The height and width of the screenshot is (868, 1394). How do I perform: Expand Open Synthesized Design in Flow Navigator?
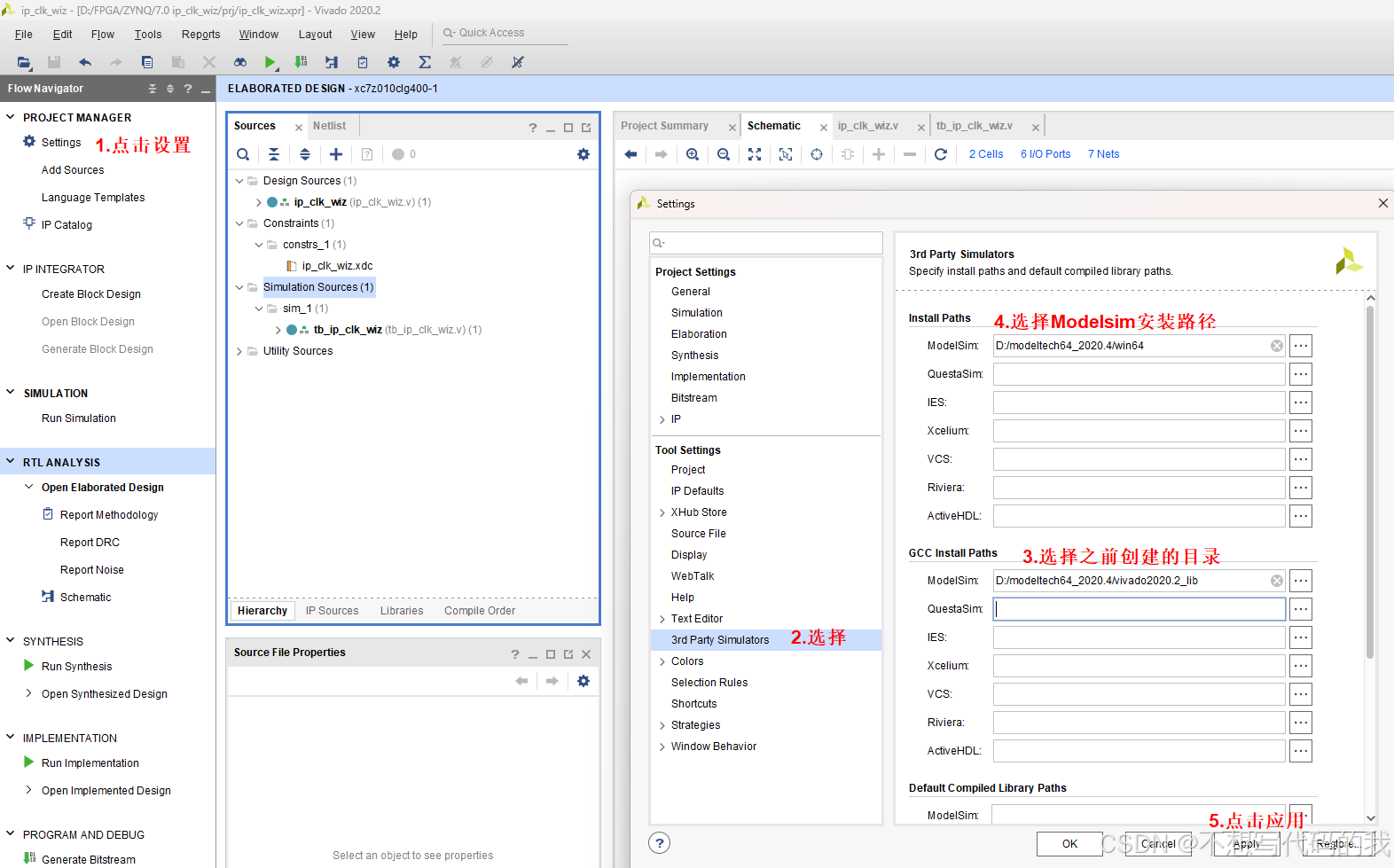pyautogui.click(x=29, y=693)
